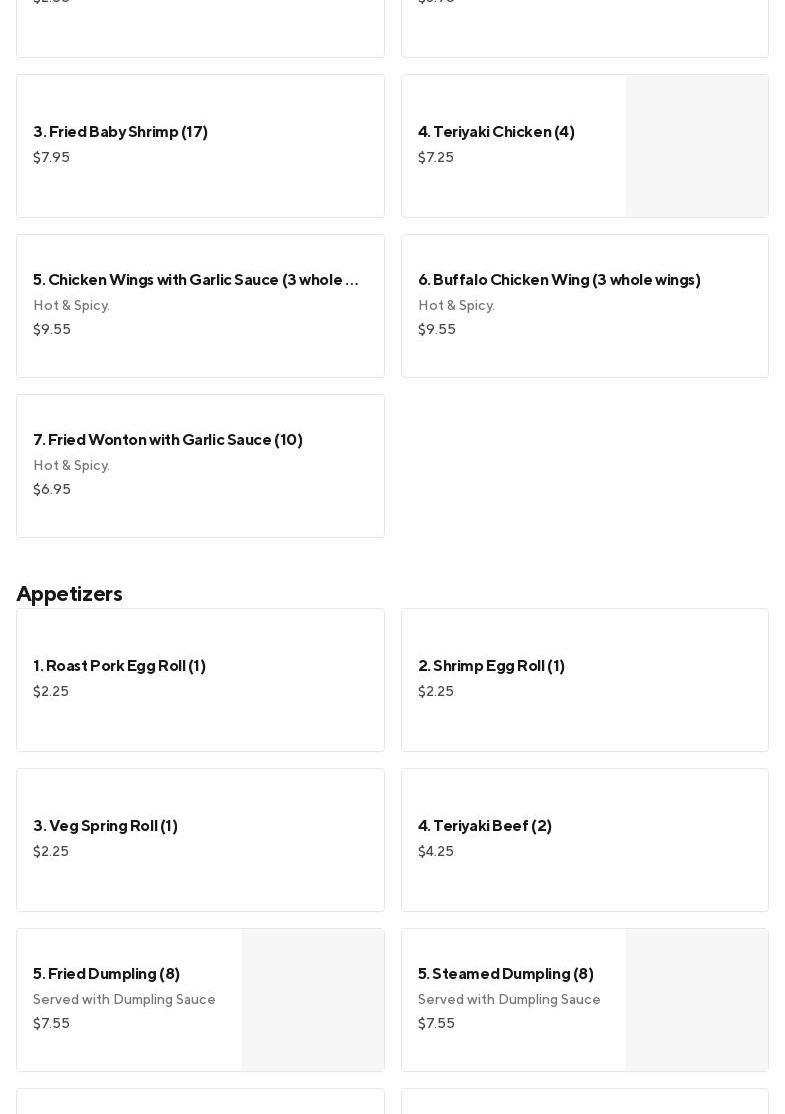
Task: Click Served with Dumpling Sauce under Steamed Dumpling
Action: (x=509, y=1000)
